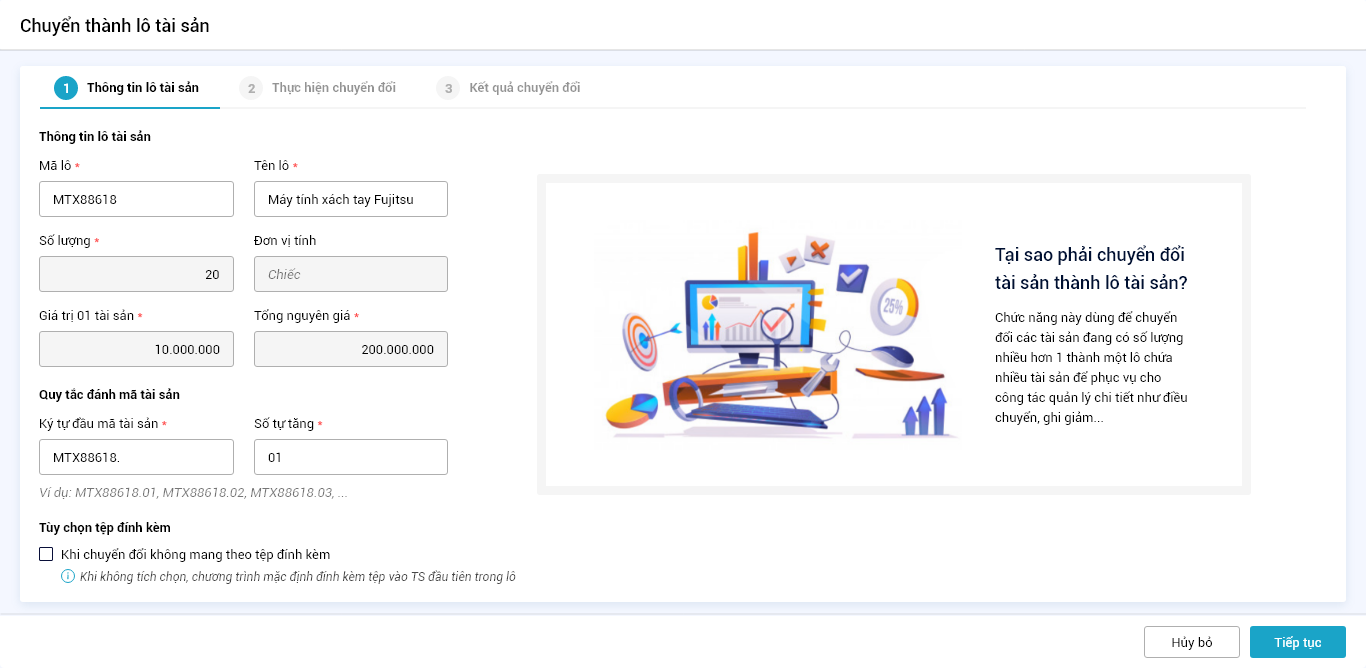Enable 'Khi chuyển đổi không mang theo tệp đính kèm' checkbox

coord(46,554)
